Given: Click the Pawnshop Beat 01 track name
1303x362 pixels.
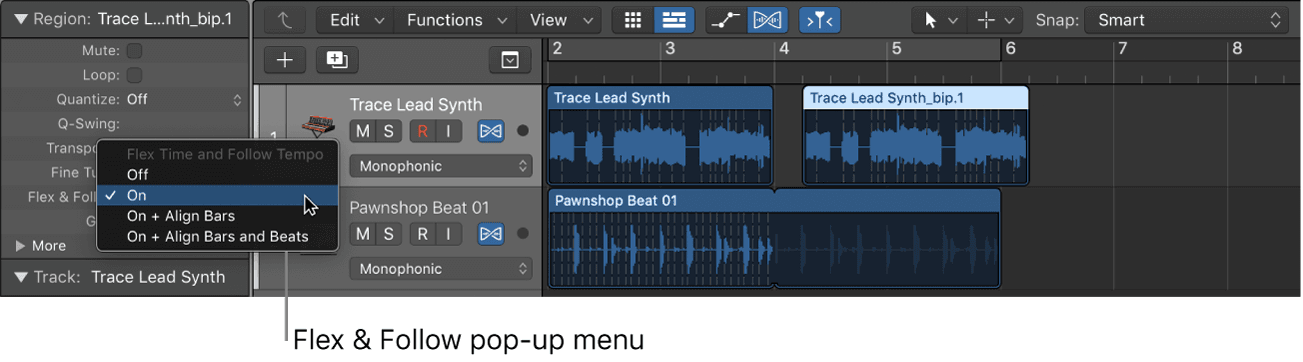Looking at the screenshot, I should click(x=419, y=207).
